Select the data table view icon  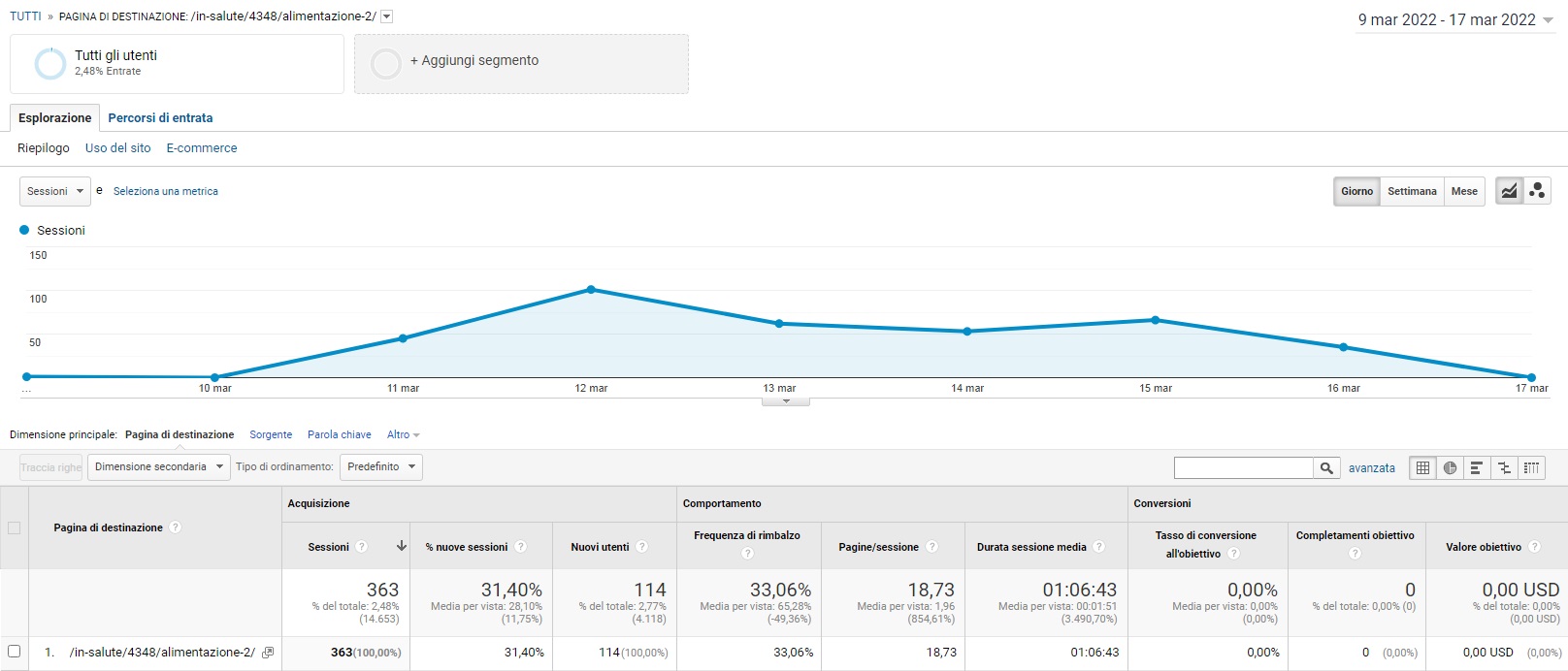click(1422, 467)
